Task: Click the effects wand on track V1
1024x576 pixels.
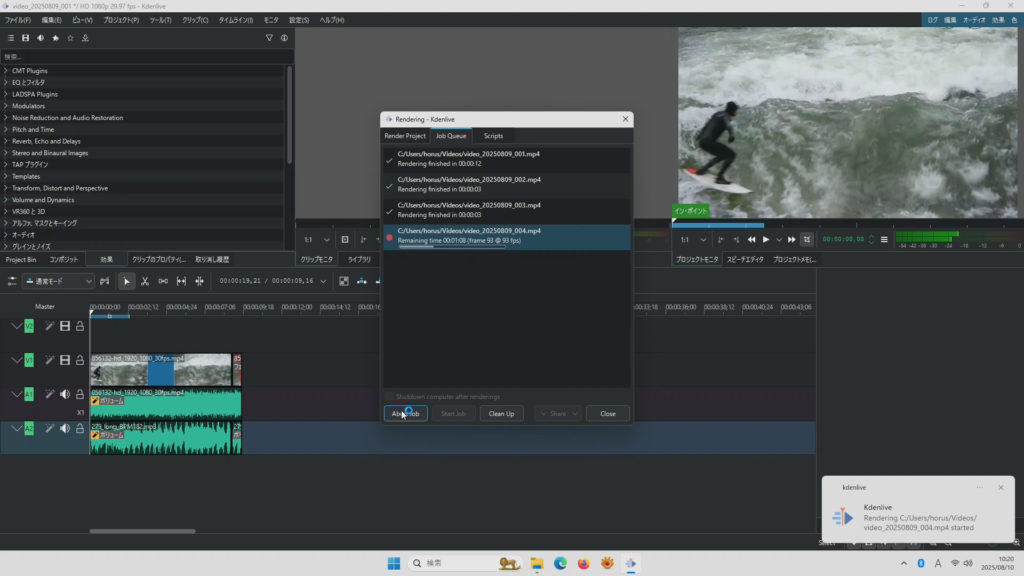Action: click(x=49, y=360)
